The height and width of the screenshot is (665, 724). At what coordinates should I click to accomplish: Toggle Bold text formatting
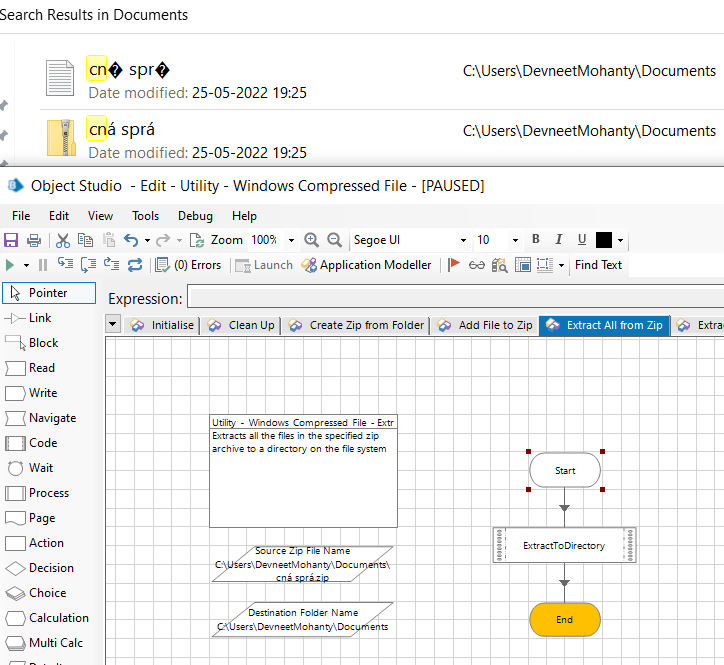click(x=536, y=240)
